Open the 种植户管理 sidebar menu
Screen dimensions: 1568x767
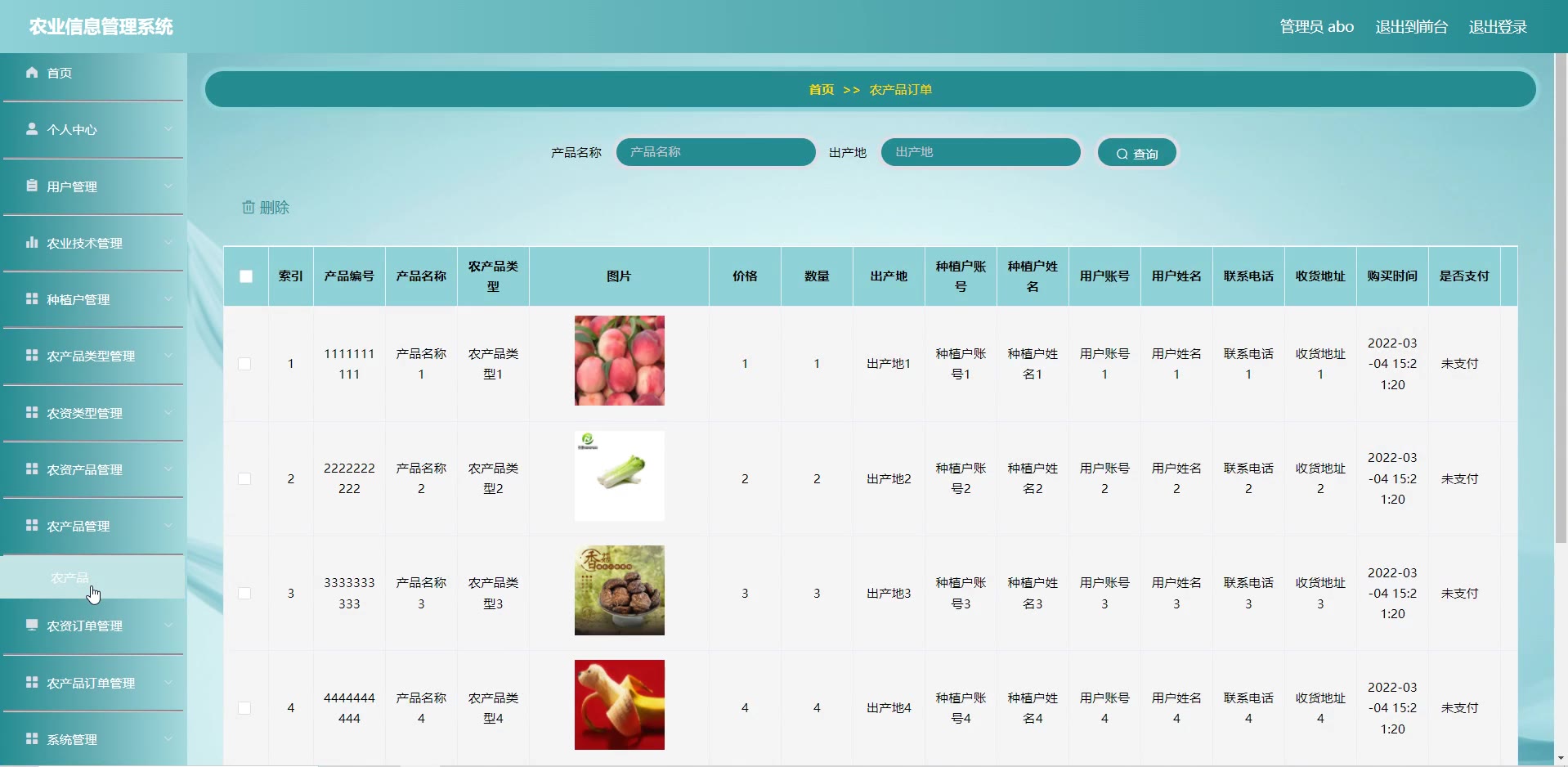click(93, 299)
